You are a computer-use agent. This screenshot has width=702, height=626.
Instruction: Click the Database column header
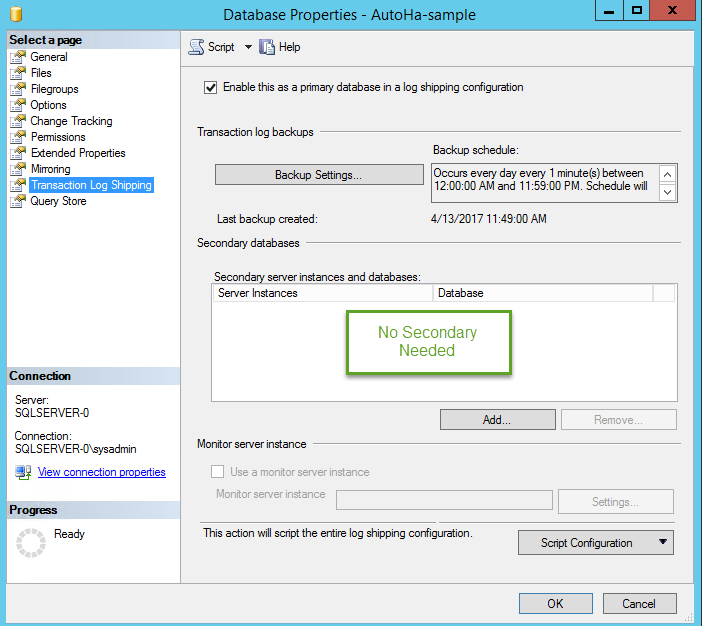click(543, 293)
